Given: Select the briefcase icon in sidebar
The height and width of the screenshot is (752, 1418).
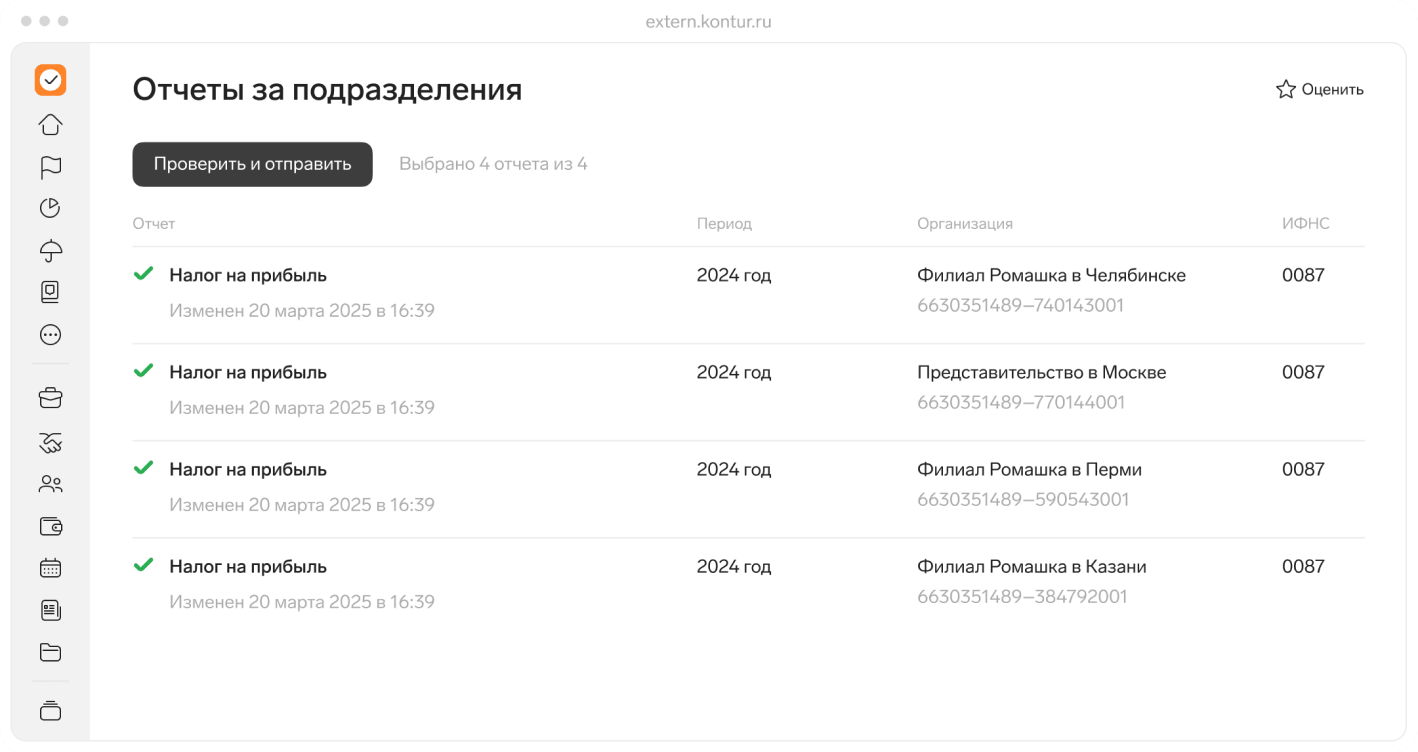Looking at the screenshot, I should (50, 398).
